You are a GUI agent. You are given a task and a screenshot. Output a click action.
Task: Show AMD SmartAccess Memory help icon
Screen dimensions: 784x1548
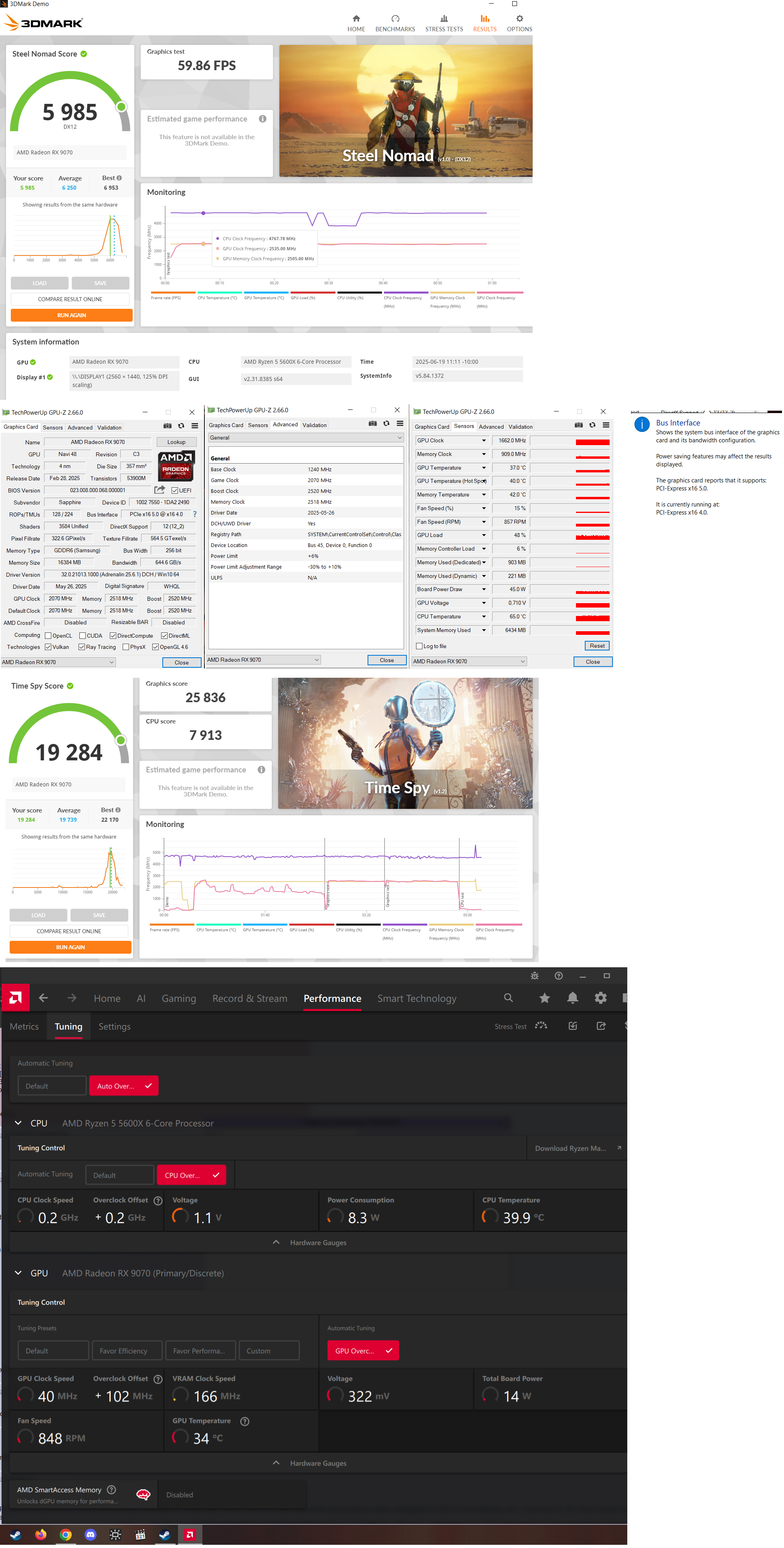111,1490
